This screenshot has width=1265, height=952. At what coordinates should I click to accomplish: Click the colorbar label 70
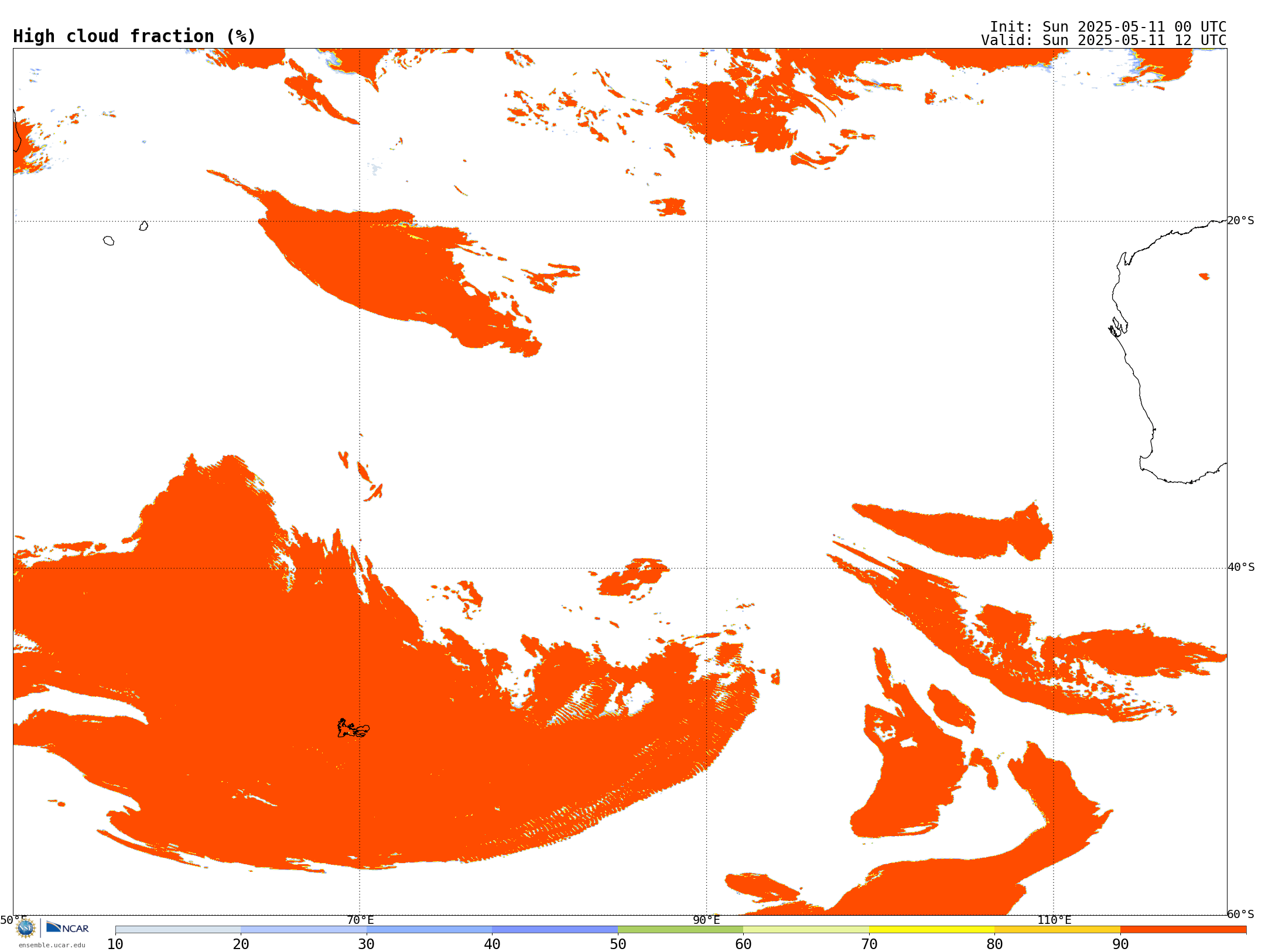pyautogui.click(x=869, y=944)
